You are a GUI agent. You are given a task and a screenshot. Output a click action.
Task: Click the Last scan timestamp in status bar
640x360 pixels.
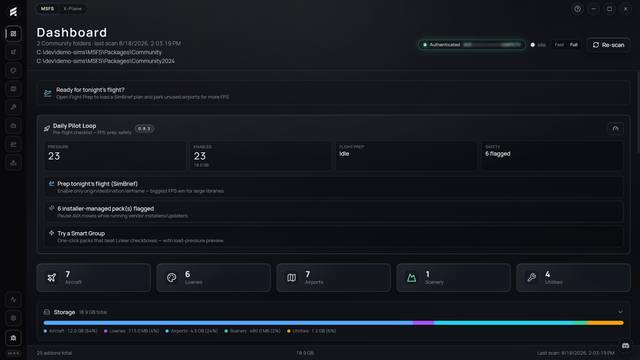[x=576, y=353]
